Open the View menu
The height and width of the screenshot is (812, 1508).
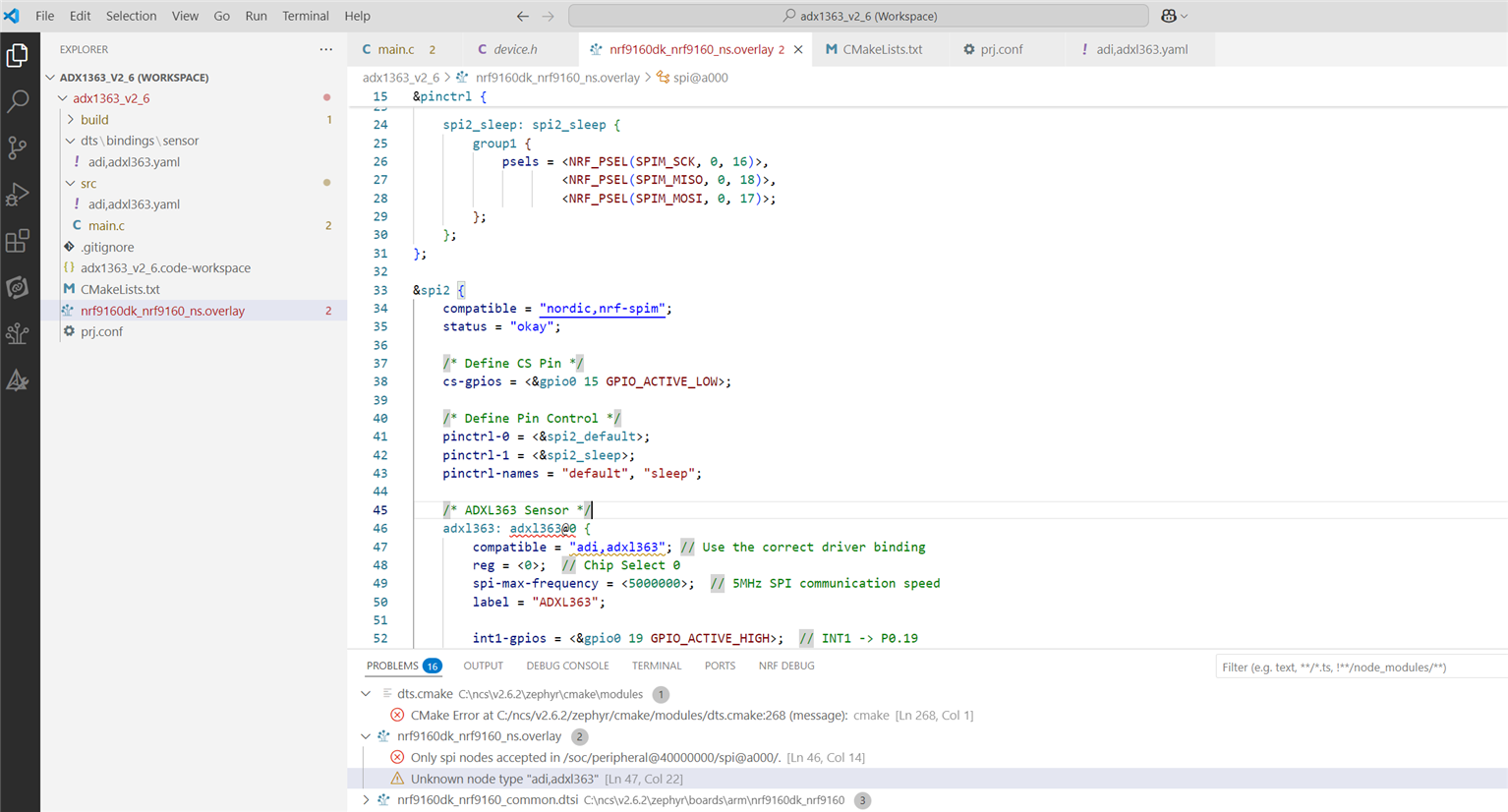click(185, 16)
